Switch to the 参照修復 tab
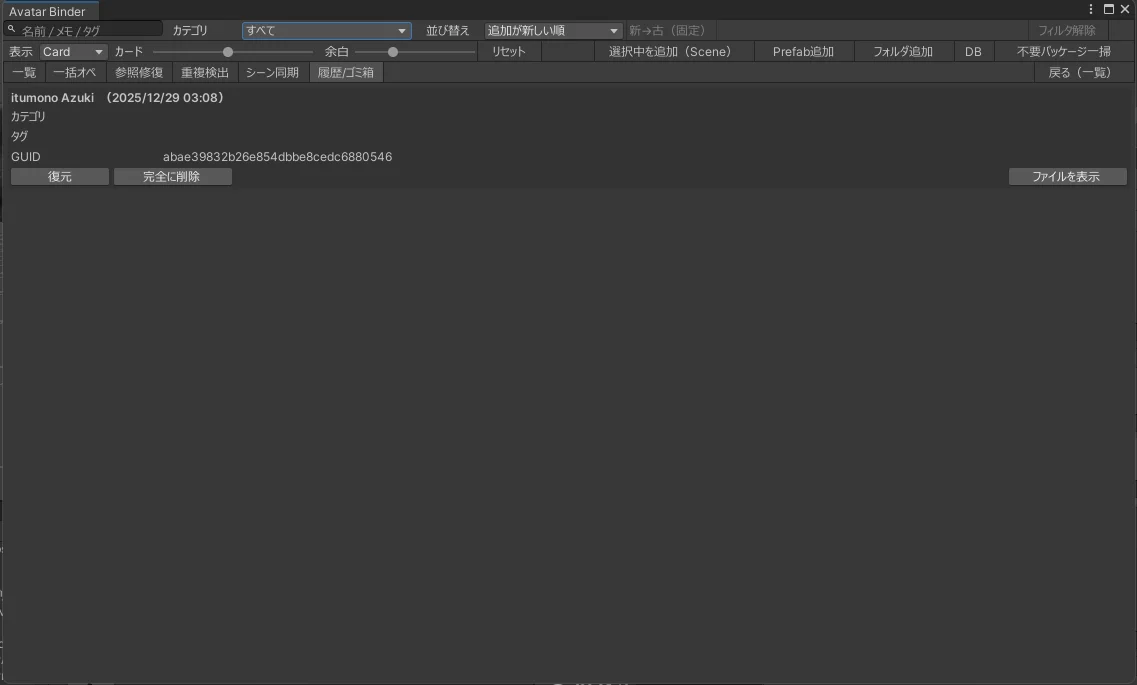The height and width of the screenshot is (685, 1137). pos(139,73)
